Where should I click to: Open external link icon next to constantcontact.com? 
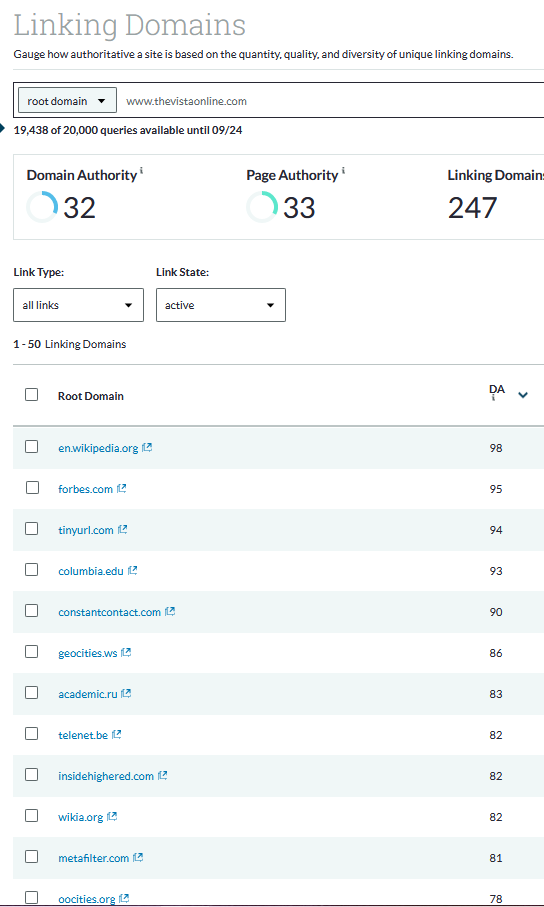pos(170,611)
